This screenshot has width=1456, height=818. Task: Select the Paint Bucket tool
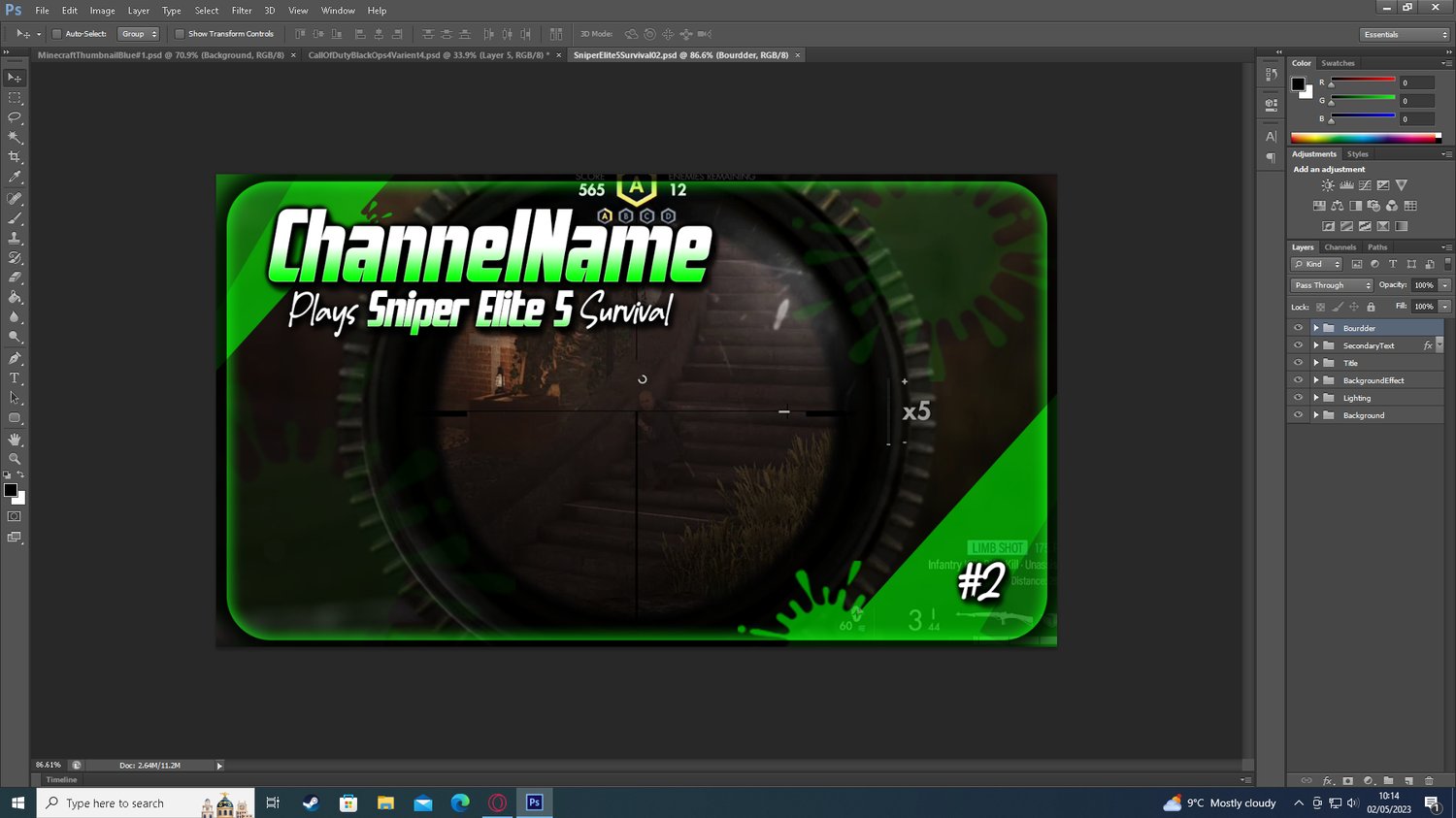coord(15,298)
